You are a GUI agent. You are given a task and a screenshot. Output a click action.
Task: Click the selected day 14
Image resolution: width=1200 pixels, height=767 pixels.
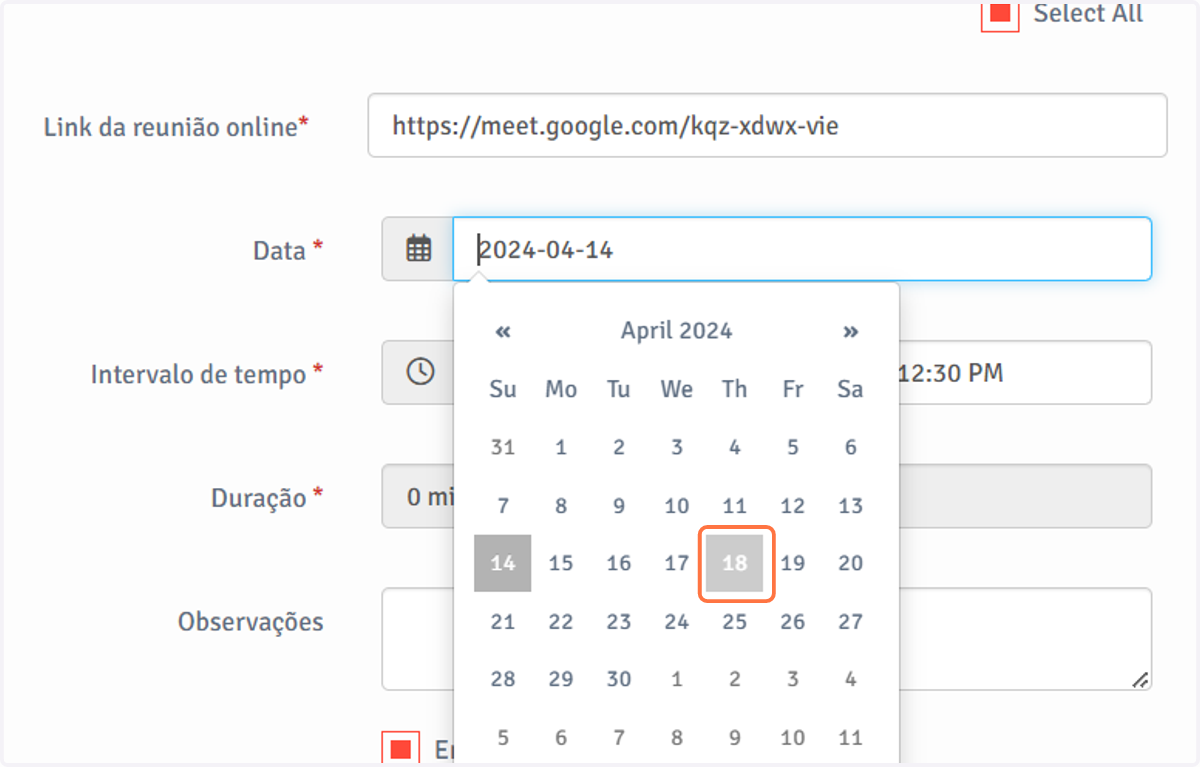pos(503,563)
